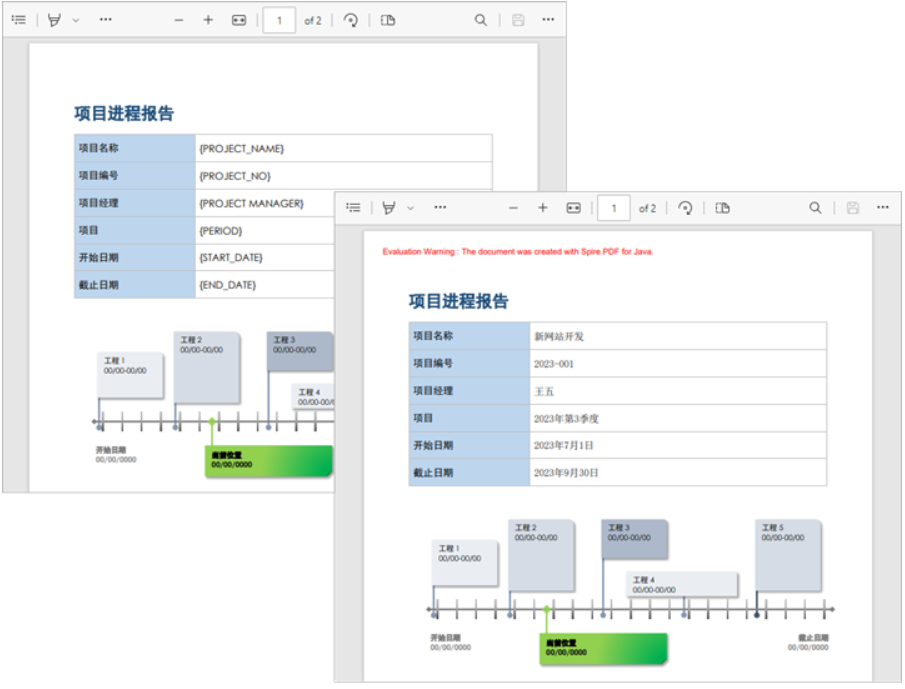
Task: Click the 2023-001 project number value
Action: click(554, 364)
